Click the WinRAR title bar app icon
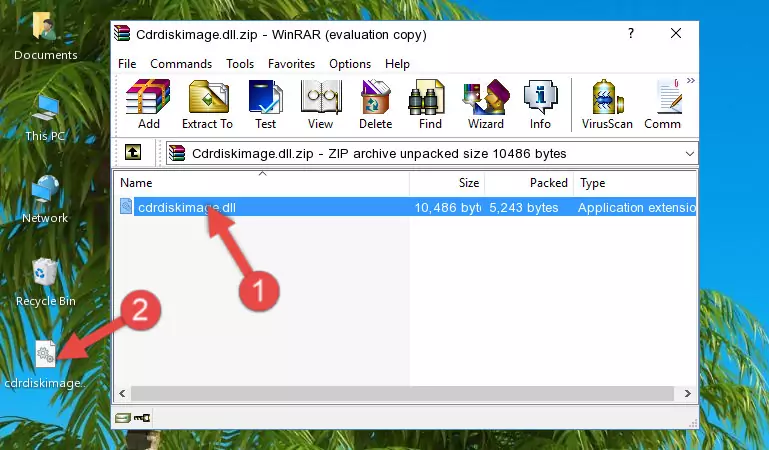Screen dimensions: 769x450 pyautogui.click(x=122, y=33)
